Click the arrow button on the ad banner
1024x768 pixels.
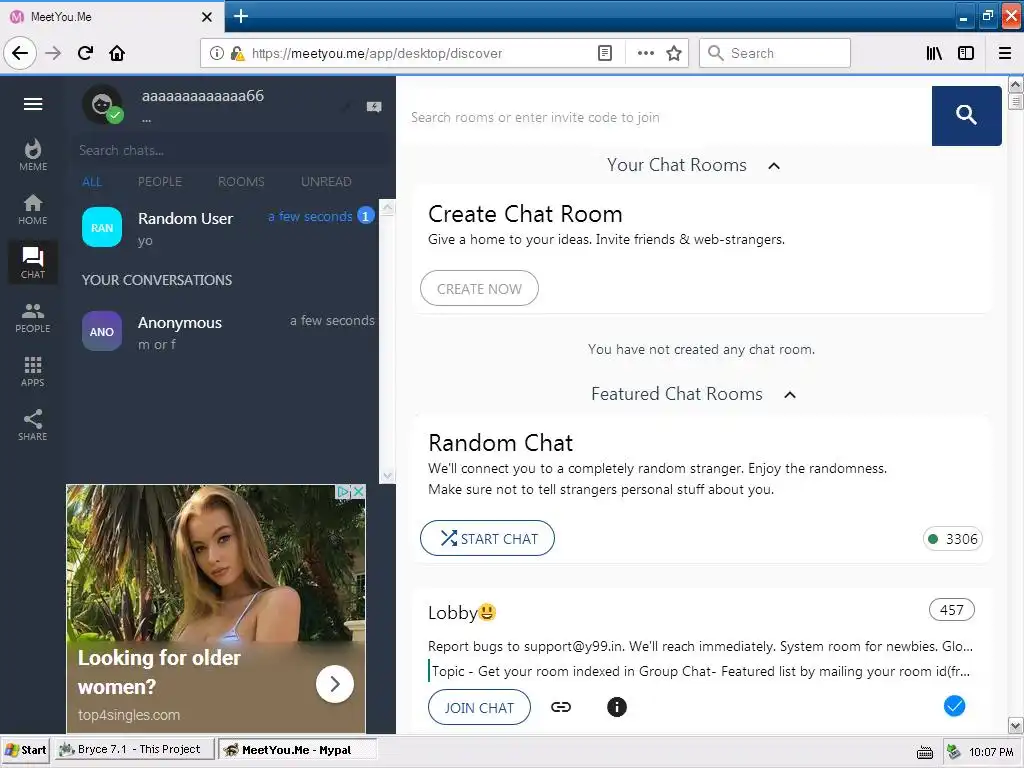click(334, 684)
